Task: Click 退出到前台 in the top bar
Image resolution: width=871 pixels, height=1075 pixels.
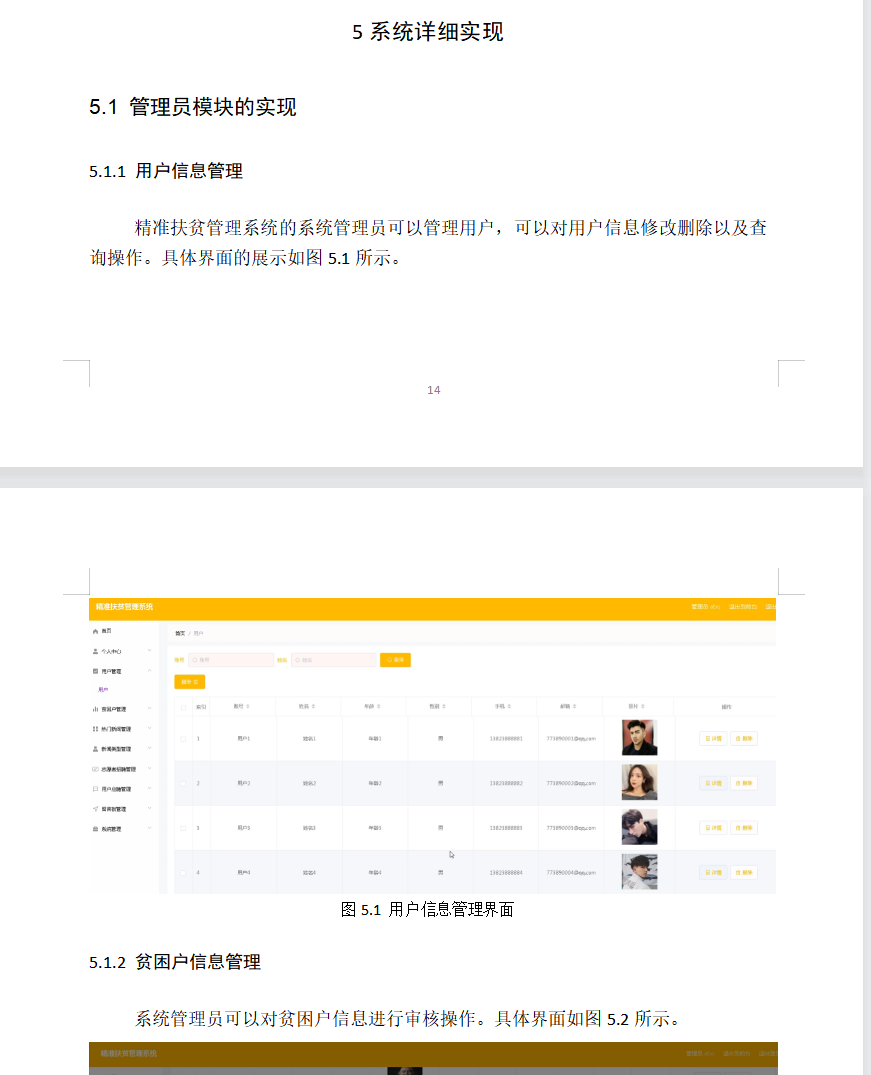Action: [742, 607]
